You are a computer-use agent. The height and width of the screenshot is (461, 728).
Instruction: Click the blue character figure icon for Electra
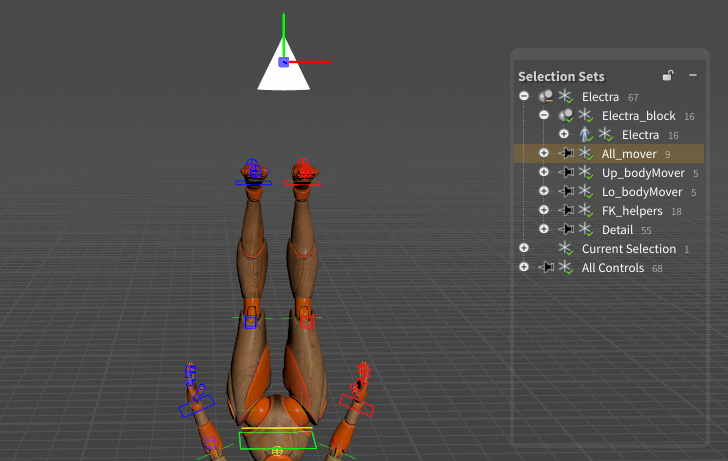pyautogui.click(x=585, y=134)
